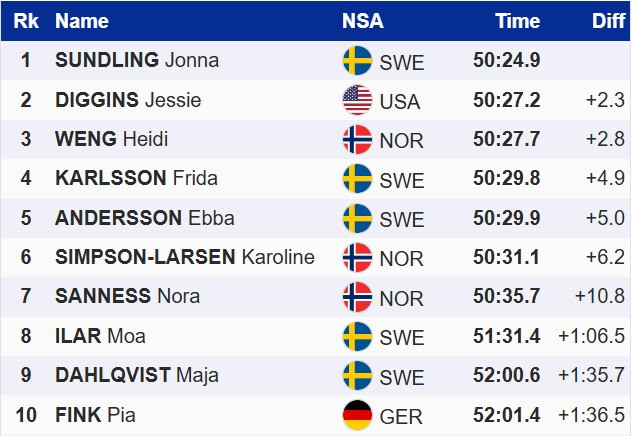Viewport: 633px width, 436px height.
Task: Click the German flag beside Pia Fink
Action: [x=357, y=414]
